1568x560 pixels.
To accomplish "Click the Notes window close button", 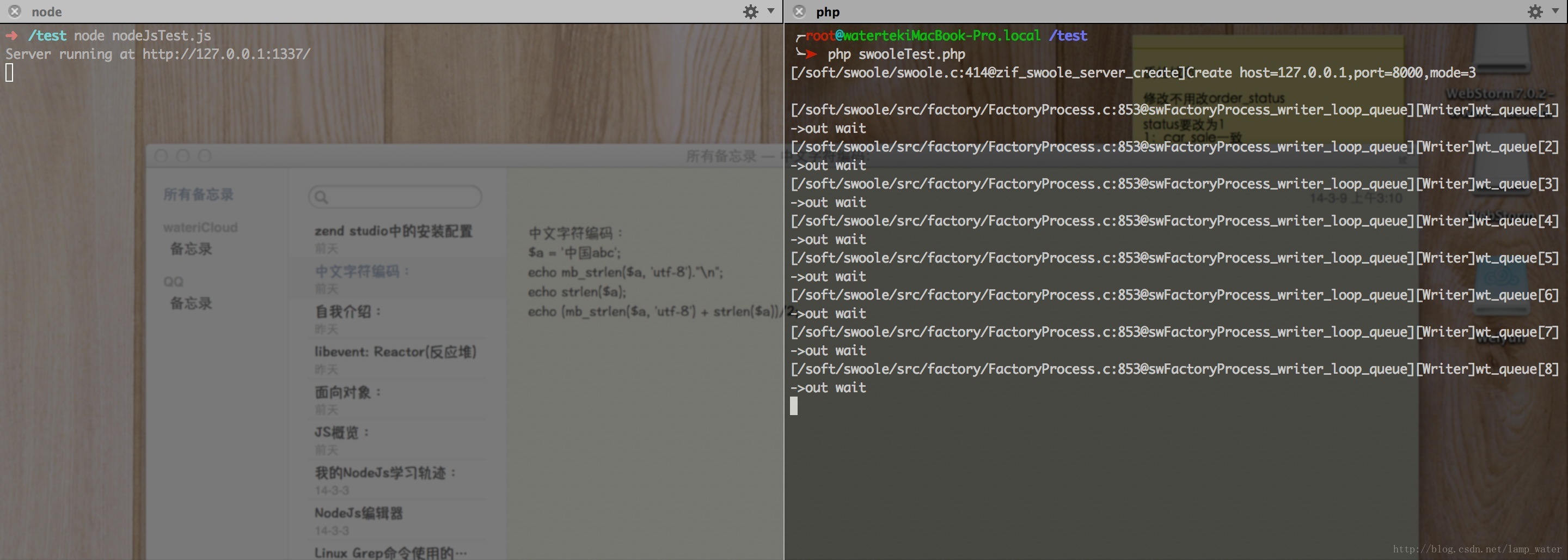I will coord(161,156).
